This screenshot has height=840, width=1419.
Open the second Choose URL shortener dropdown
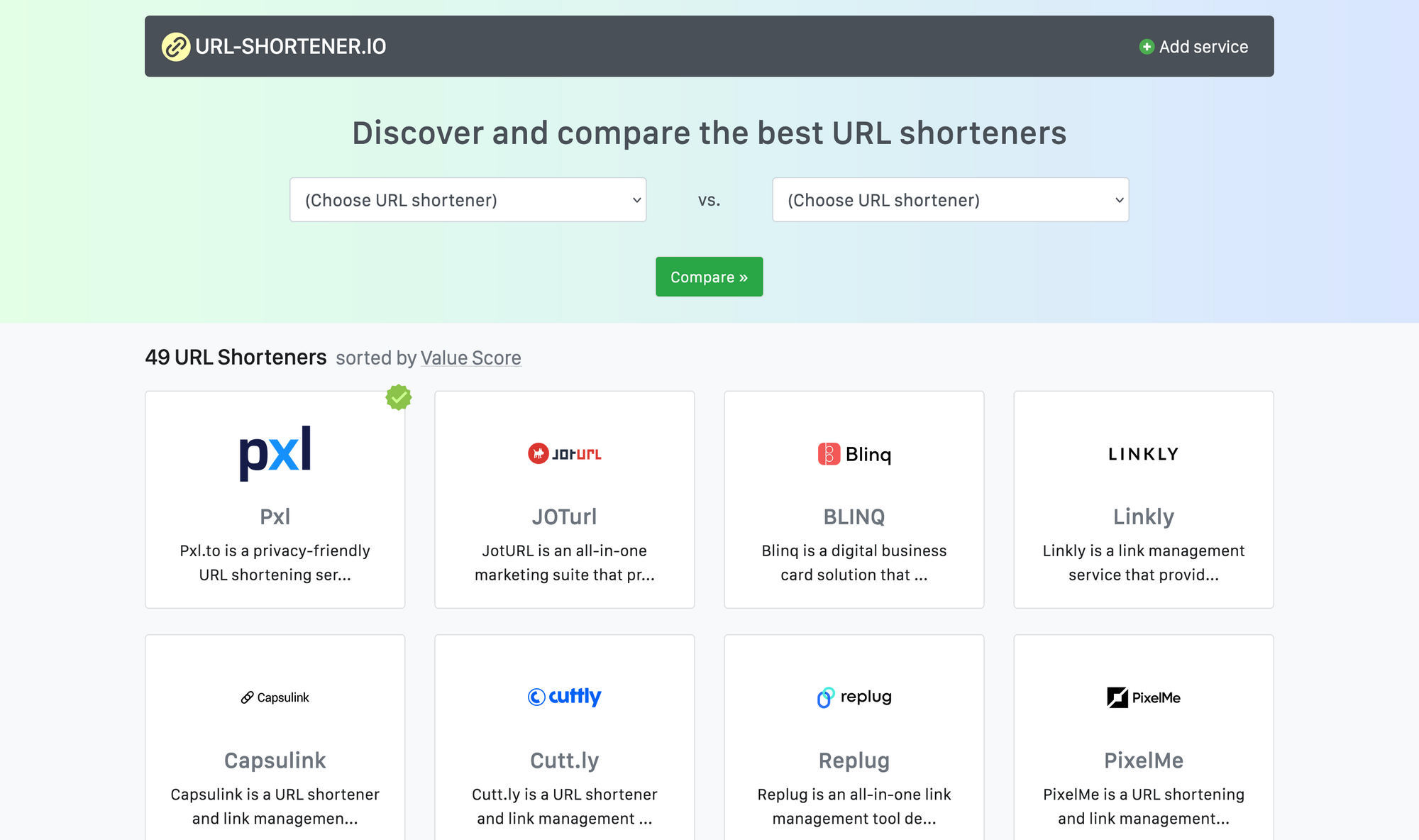(x=951, y=200)
